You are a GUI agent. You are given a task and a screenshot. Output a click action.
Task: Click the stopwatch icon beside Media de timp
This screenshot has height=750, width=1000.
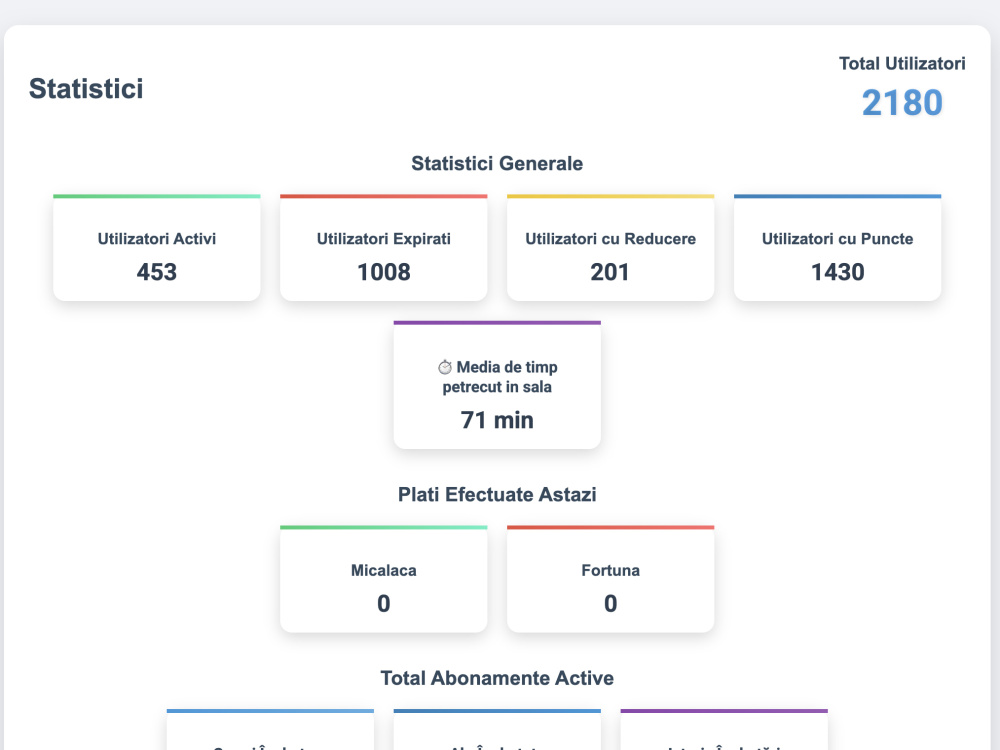click(445, 367)
